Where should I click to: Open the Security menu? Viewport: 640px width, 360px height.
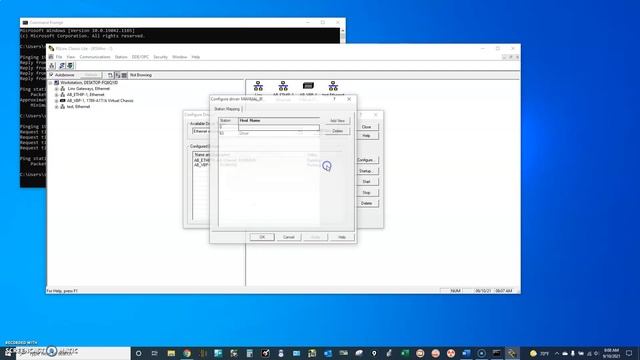click(x=160, y=57)
